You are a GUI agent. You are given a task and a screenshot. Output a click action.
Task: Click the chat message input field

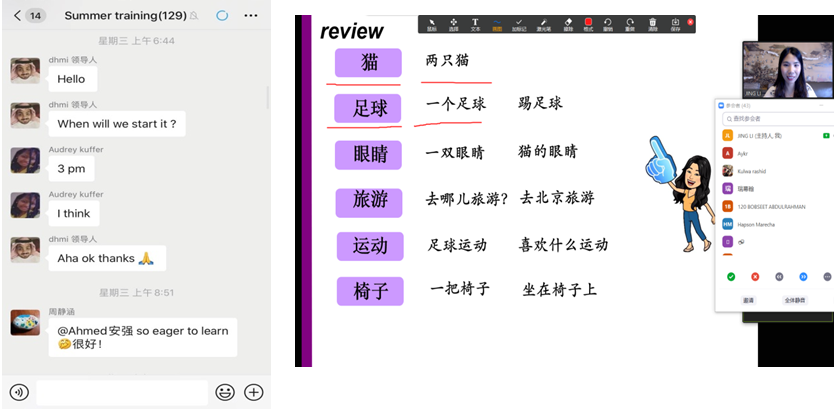121,392
